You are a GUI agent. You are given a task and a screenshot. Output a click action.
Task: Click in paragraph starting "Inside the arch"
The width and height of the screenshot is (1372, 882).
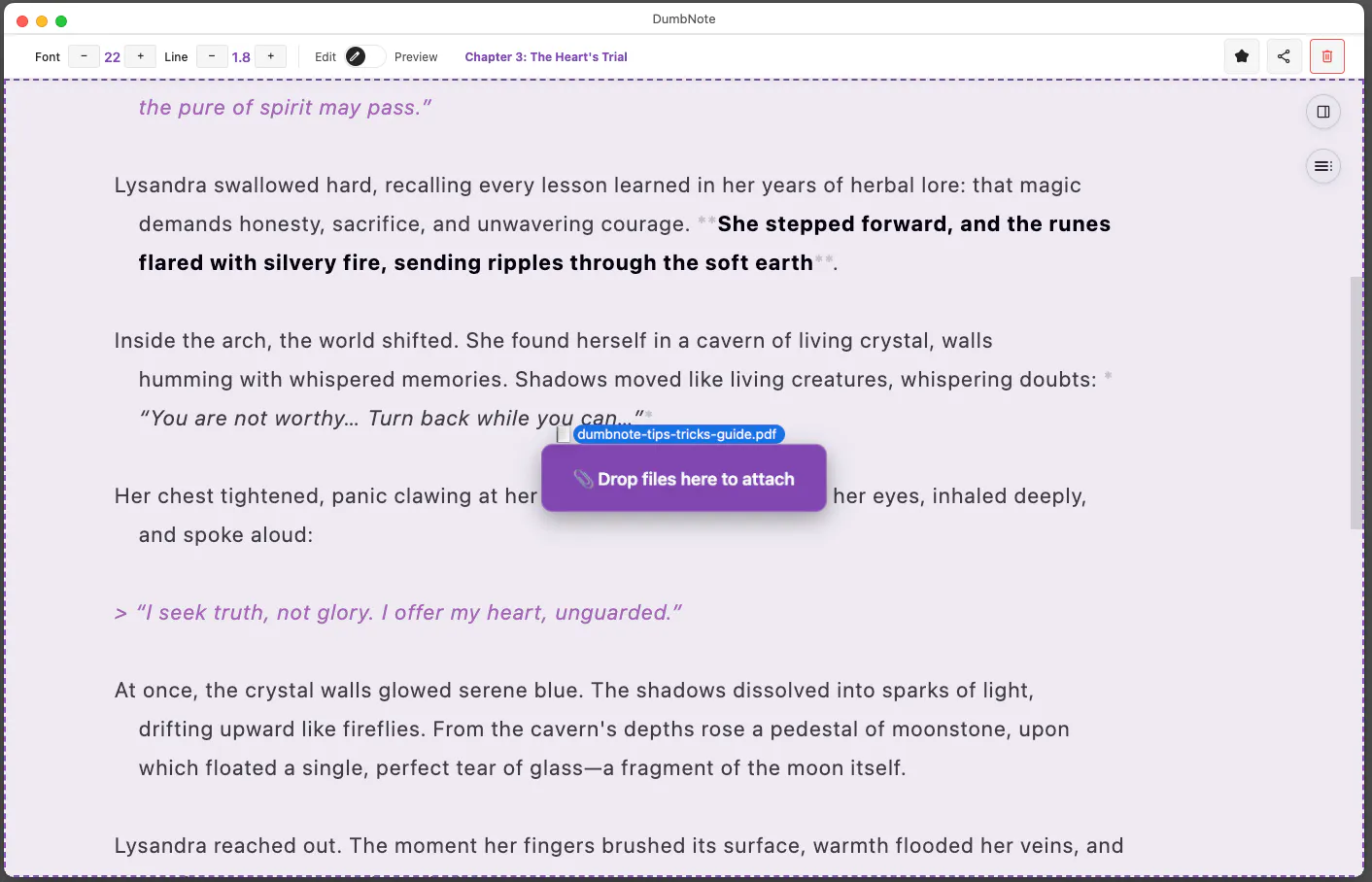pos(612,379)
